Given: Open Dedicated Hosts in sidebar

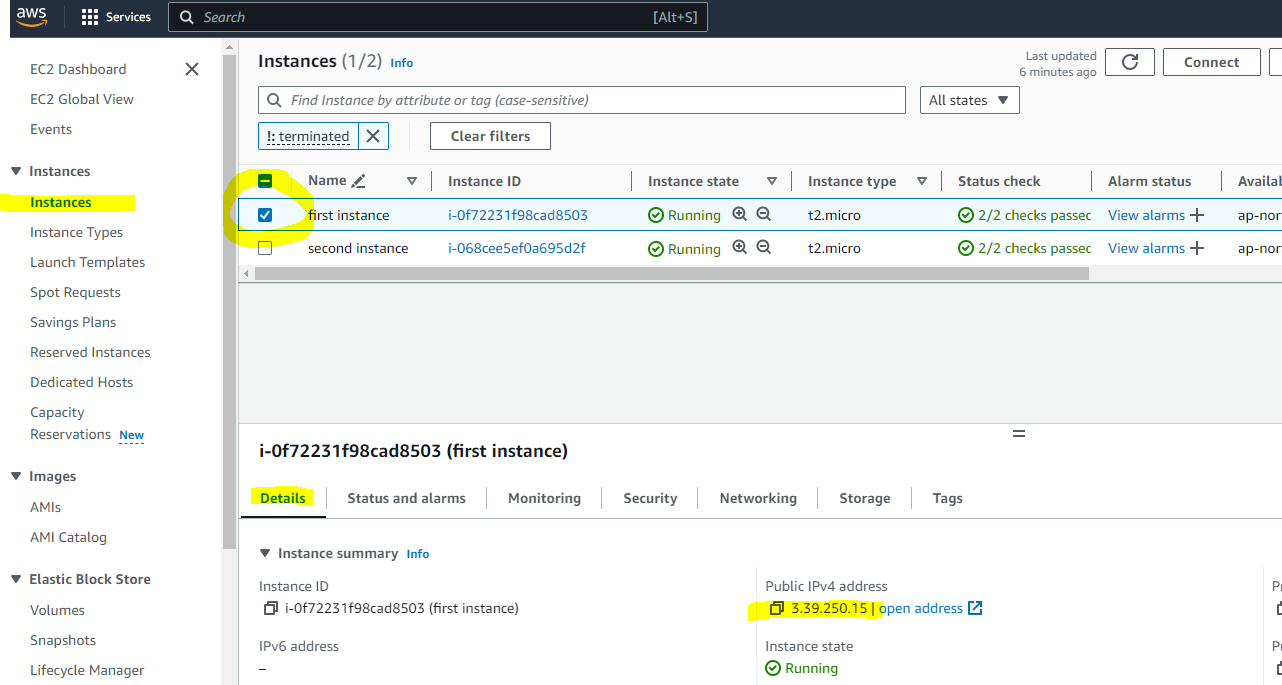Looking at the screenshot, I should 81,382.
